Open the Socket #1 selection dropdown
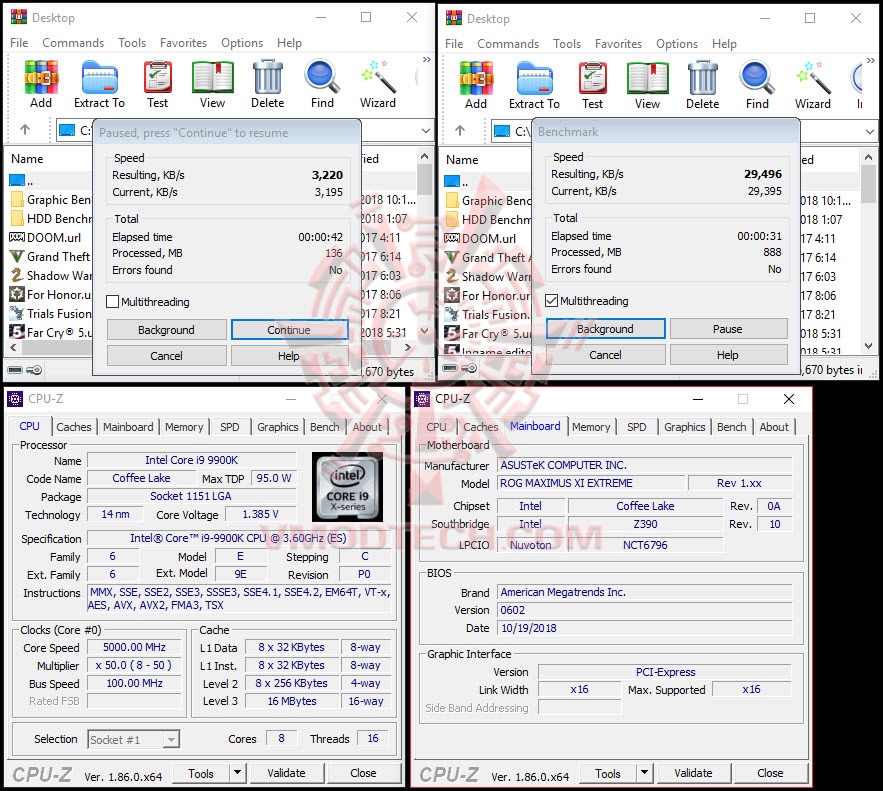883x791 pixels. tap(171, 740)
